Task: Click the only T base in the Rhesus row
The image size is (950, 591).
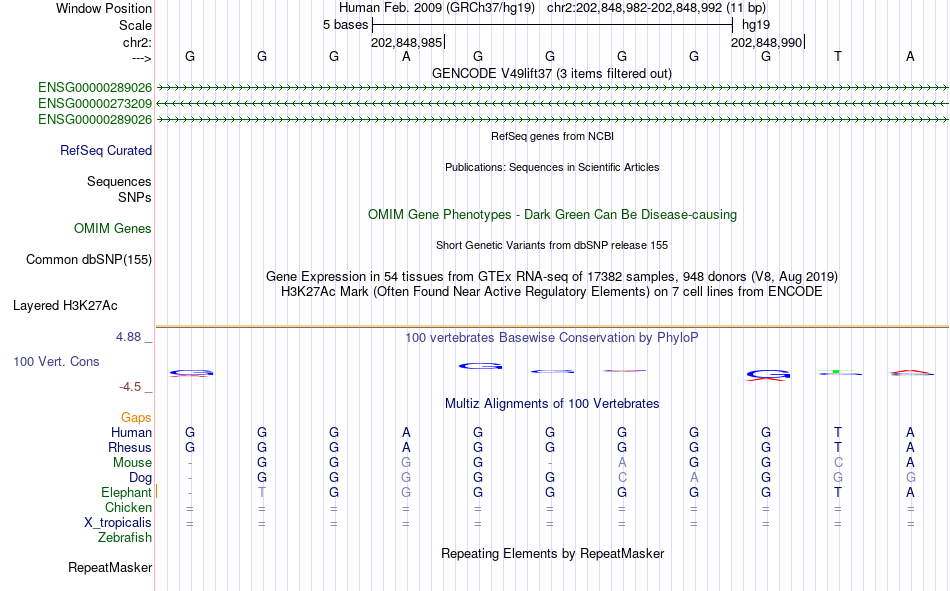Action: [x=838, y=447]
